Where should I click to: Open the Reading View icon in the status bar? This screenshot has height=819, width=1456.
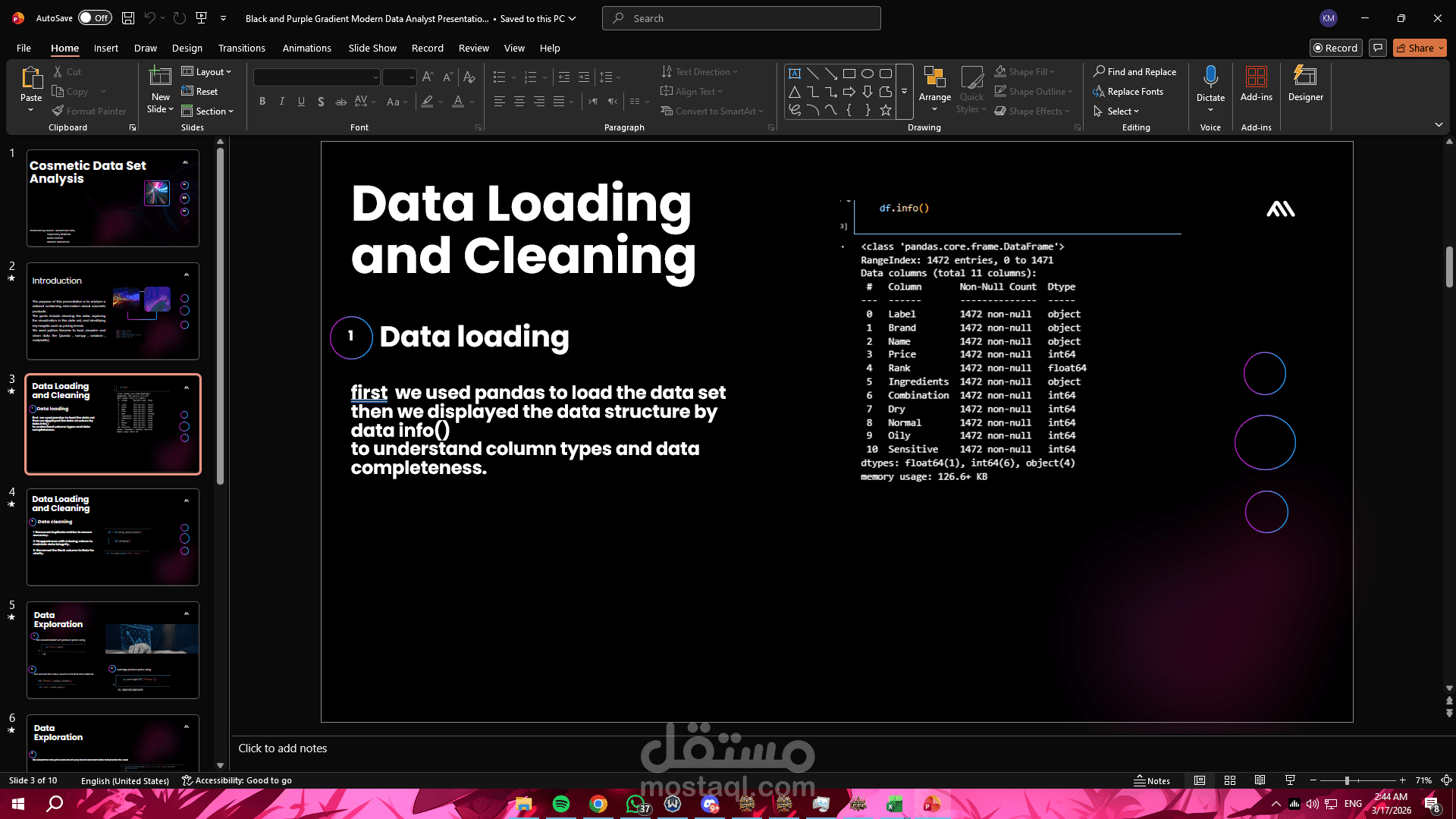tap(1260, 780)
